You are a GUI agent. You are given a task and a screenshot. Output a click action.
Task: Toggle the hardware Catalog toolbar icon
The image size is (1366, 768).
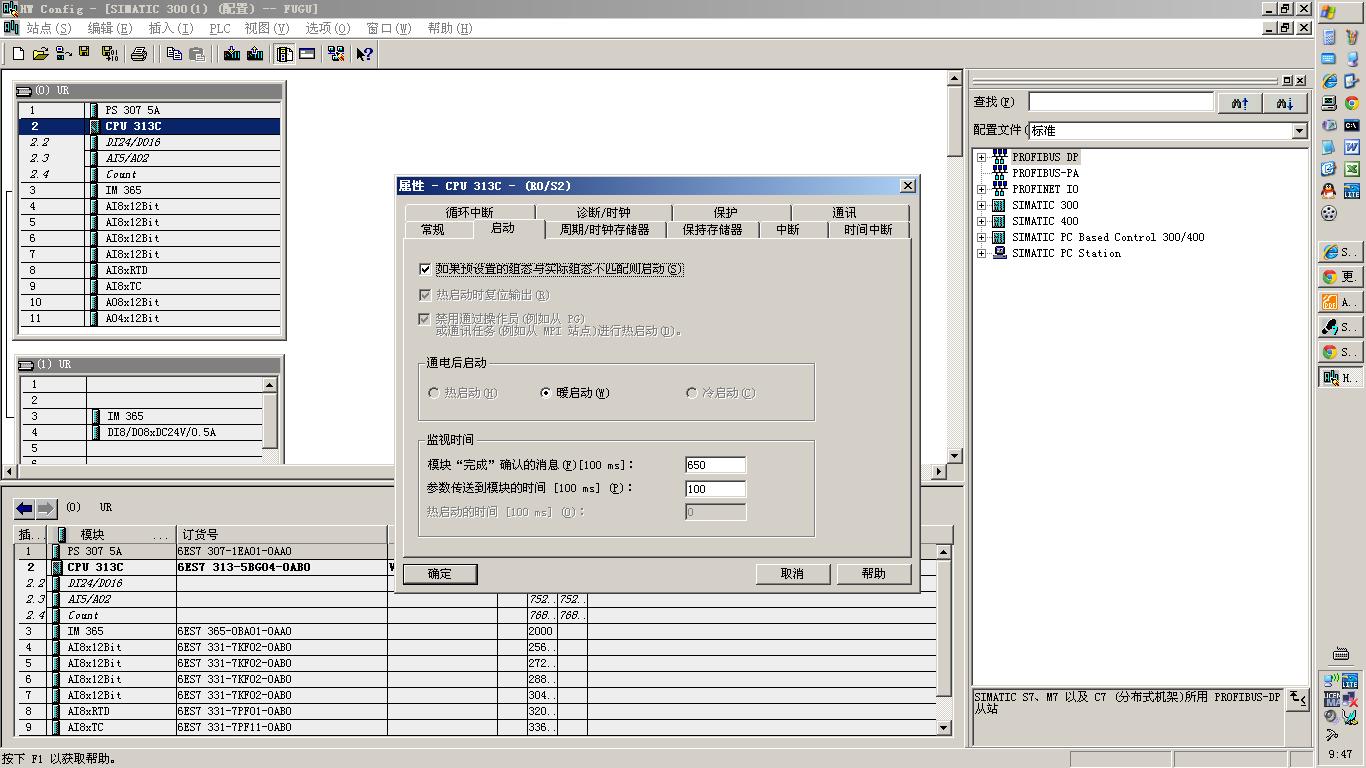pos(285,54)
